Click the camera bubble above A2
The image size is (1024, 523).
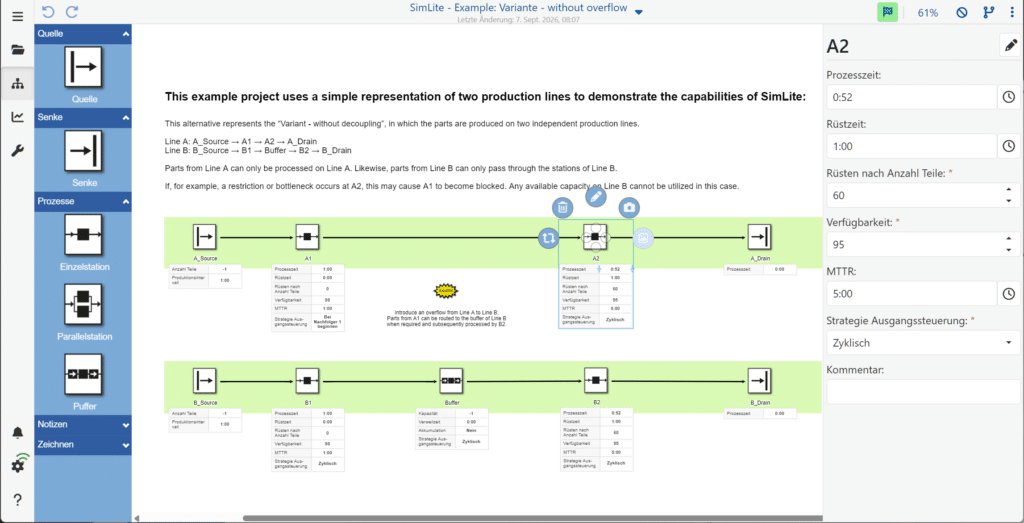pos(629,208)
